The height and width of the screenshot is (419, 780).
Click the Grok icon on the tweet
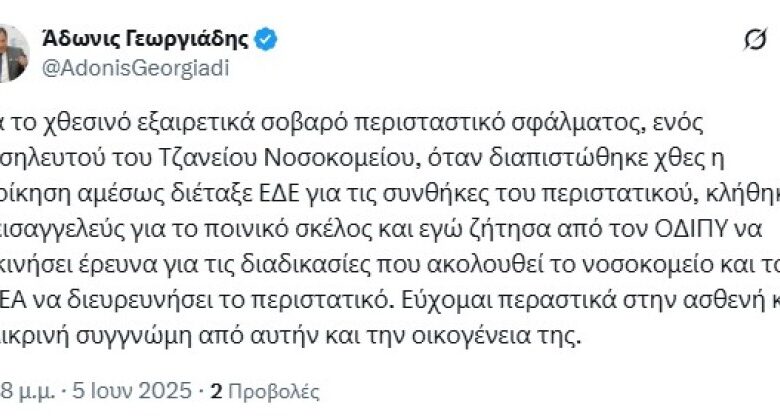point(757,40)
